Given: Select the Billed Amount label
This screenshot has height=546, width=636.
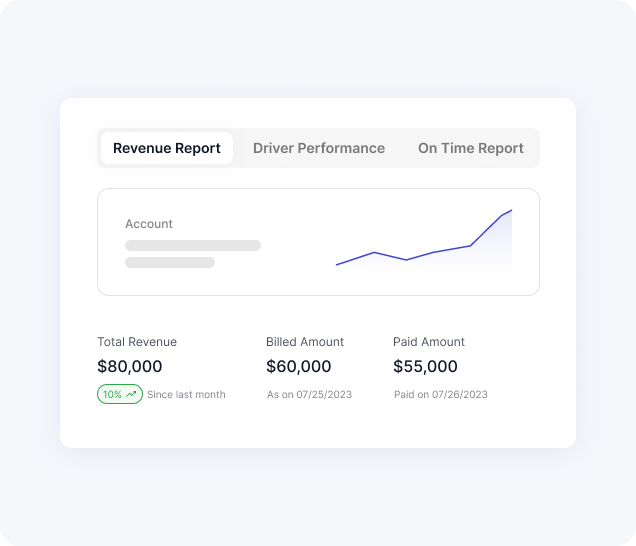Looking at the screenshot, I should tap(305, 342).
